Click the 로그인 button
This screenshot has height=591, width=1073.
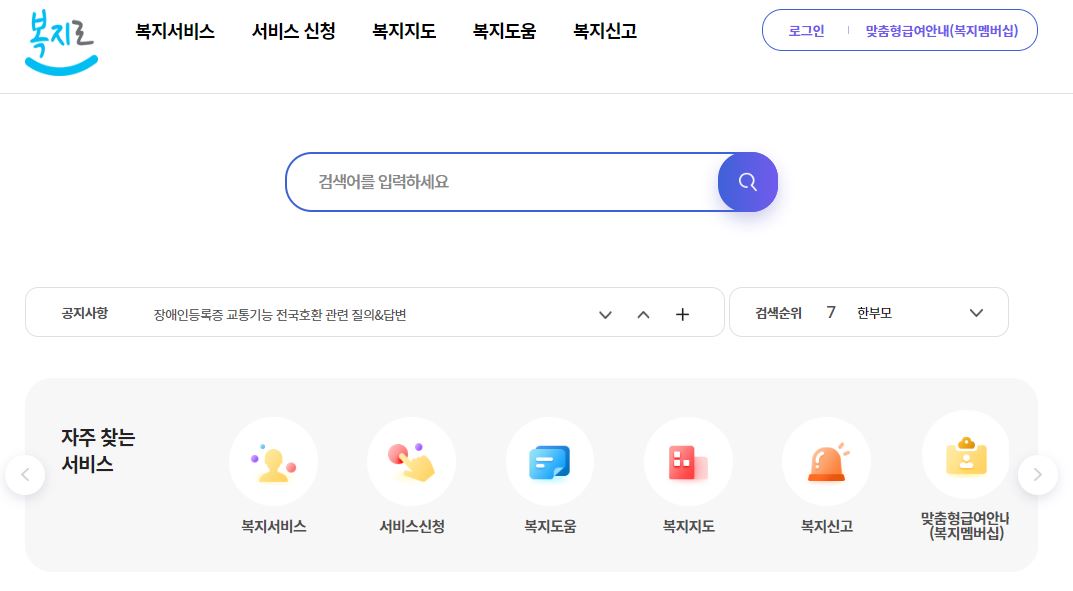click(805, 30)
